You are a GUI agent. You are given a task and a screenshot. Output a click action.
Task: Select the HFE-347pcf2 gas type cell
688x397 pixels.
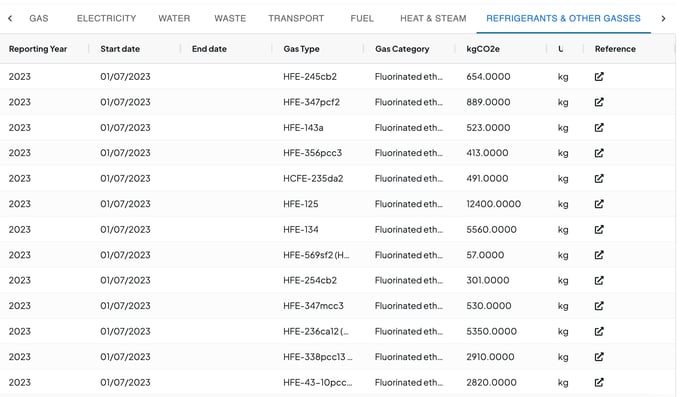(311, 102)
